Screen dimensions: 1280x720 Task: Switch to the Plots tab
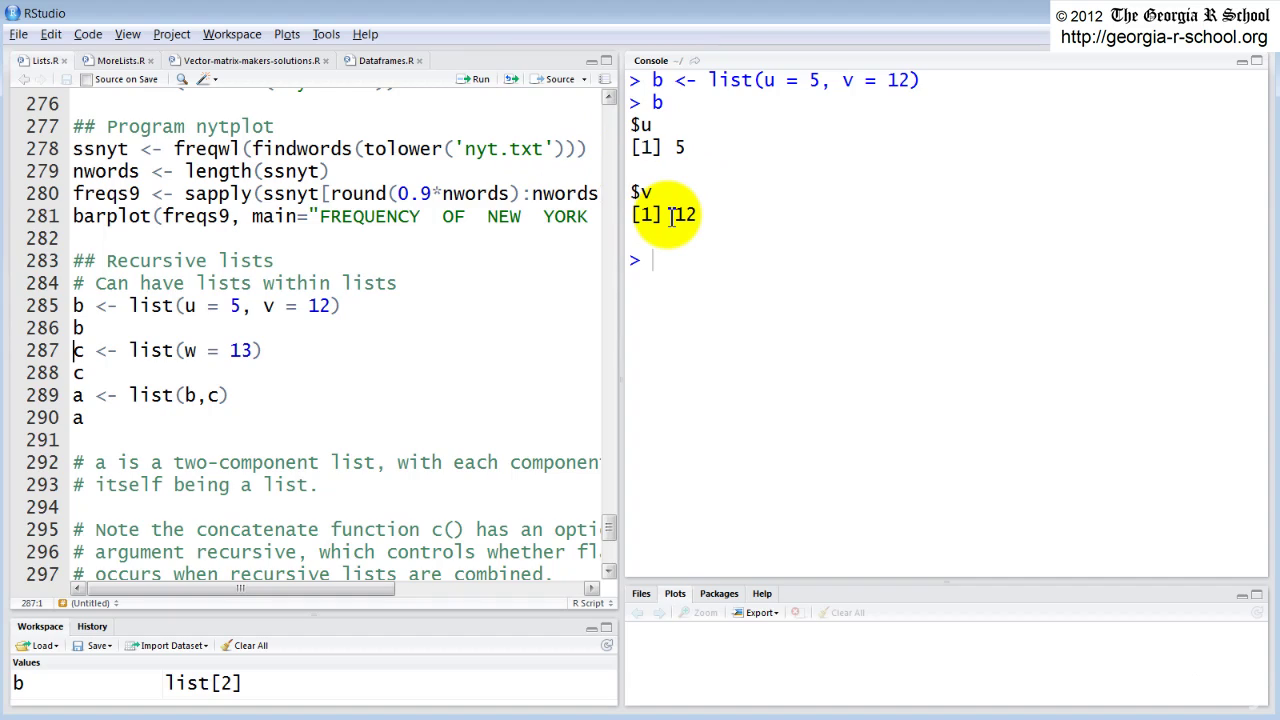tap(675, 594)
